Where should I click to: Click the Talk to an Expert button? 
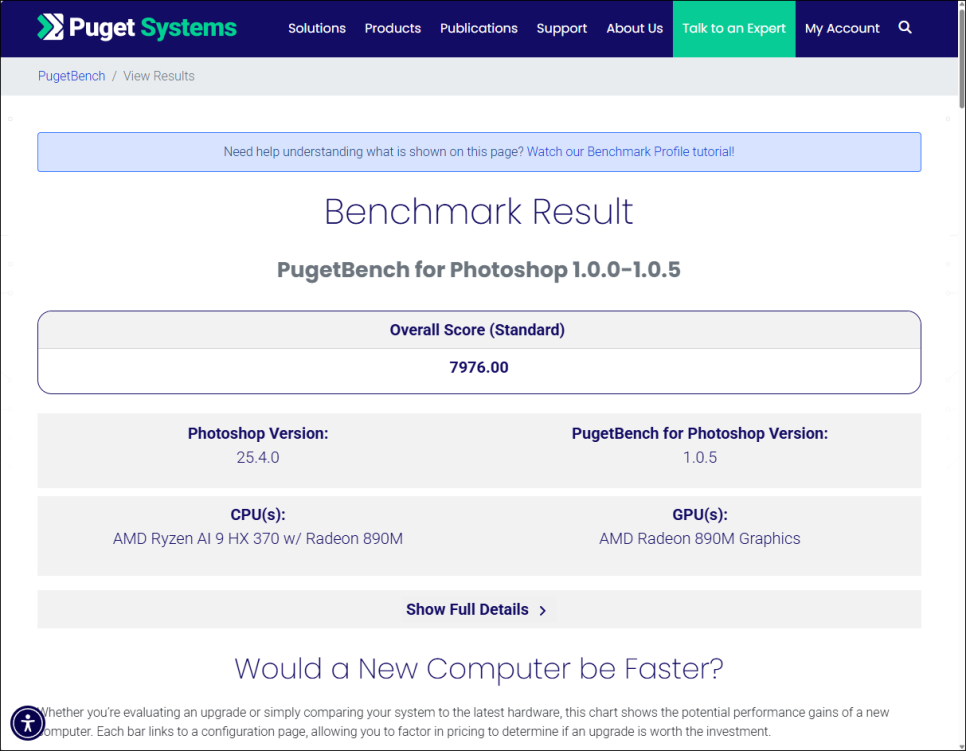(734, 28)
